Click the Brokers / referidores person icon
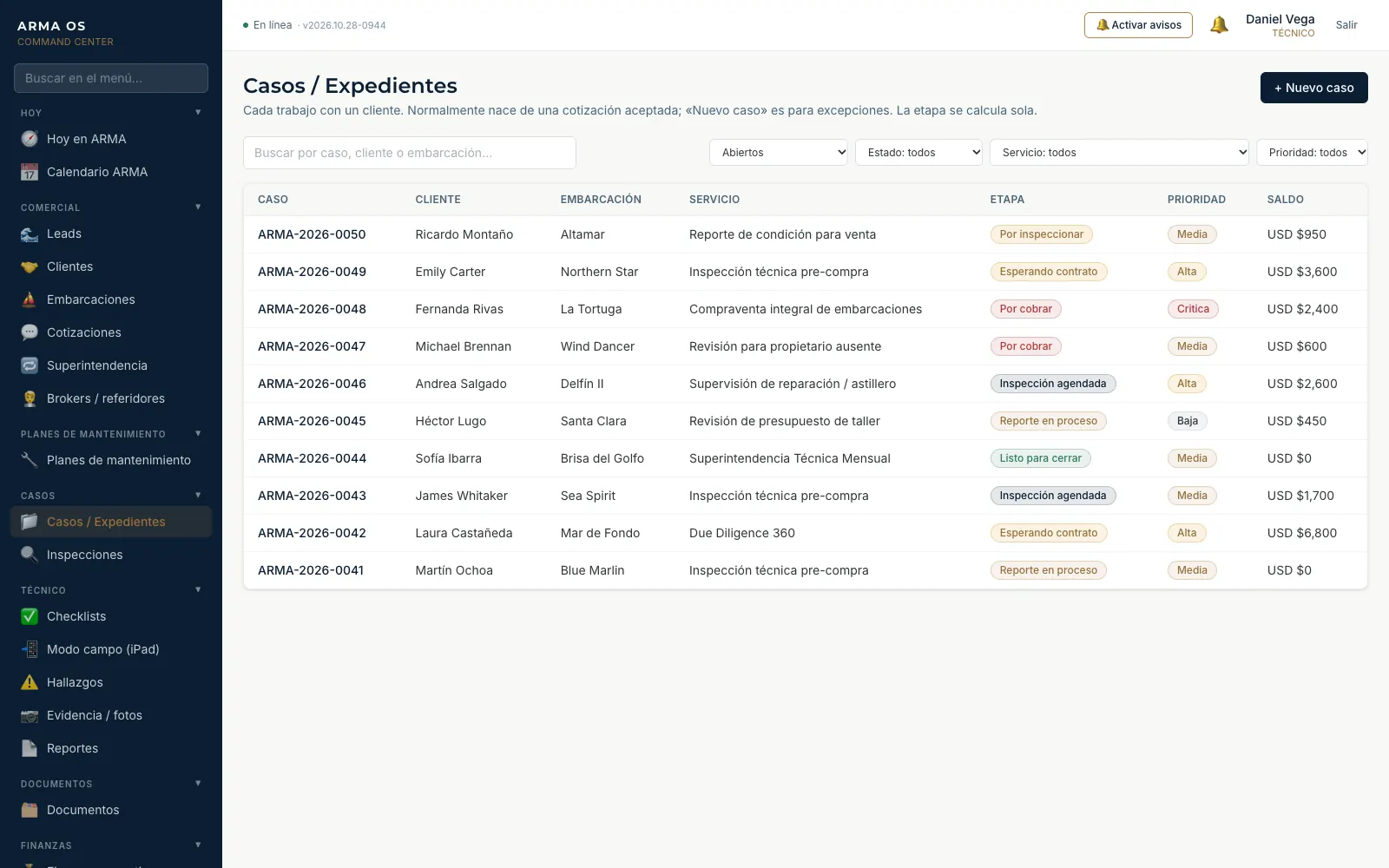This screenshot has height=868, width=1389. tap(30, 398)
